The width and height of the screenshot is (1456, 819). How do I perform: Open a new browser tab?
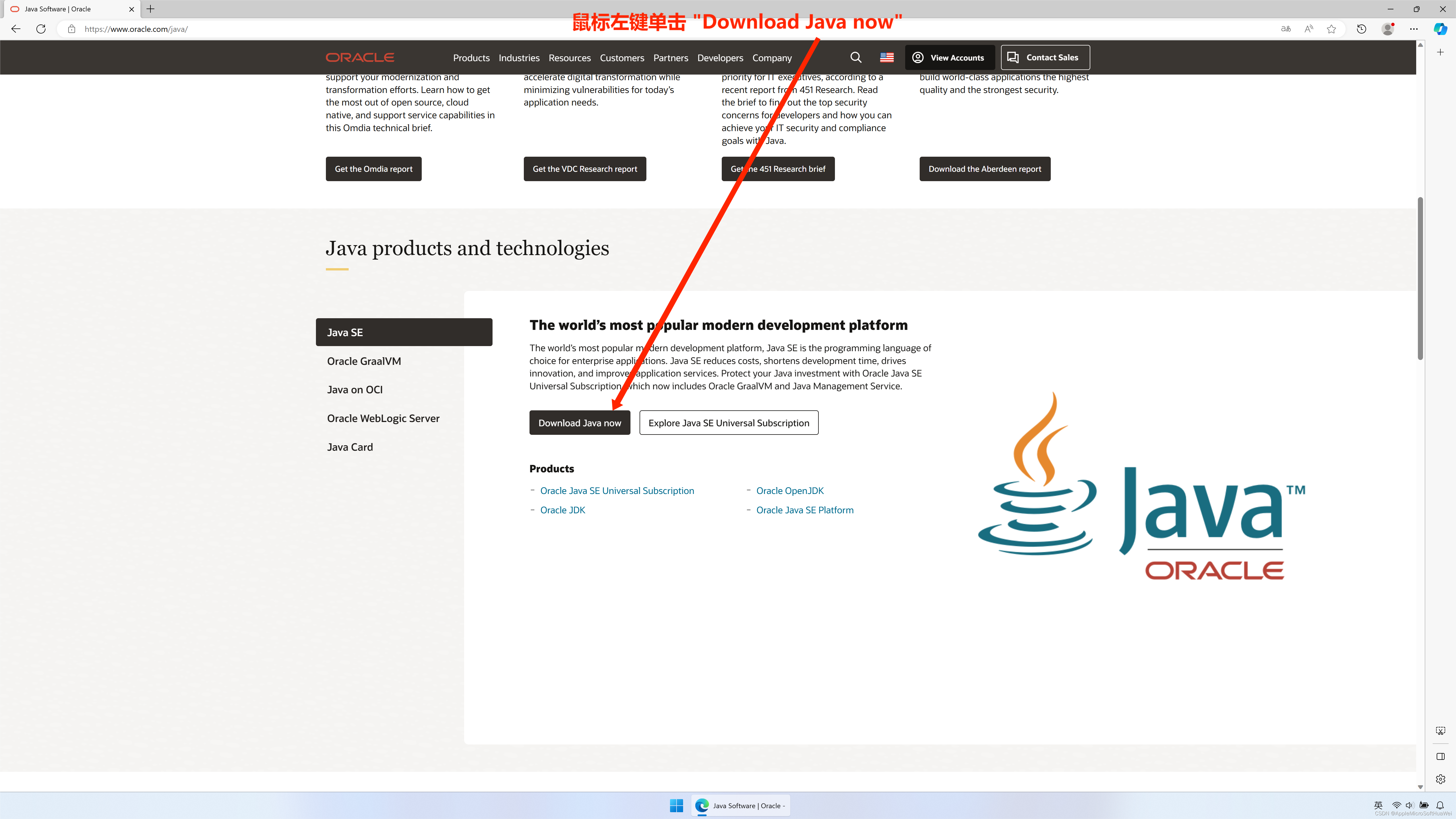point(150,9)
